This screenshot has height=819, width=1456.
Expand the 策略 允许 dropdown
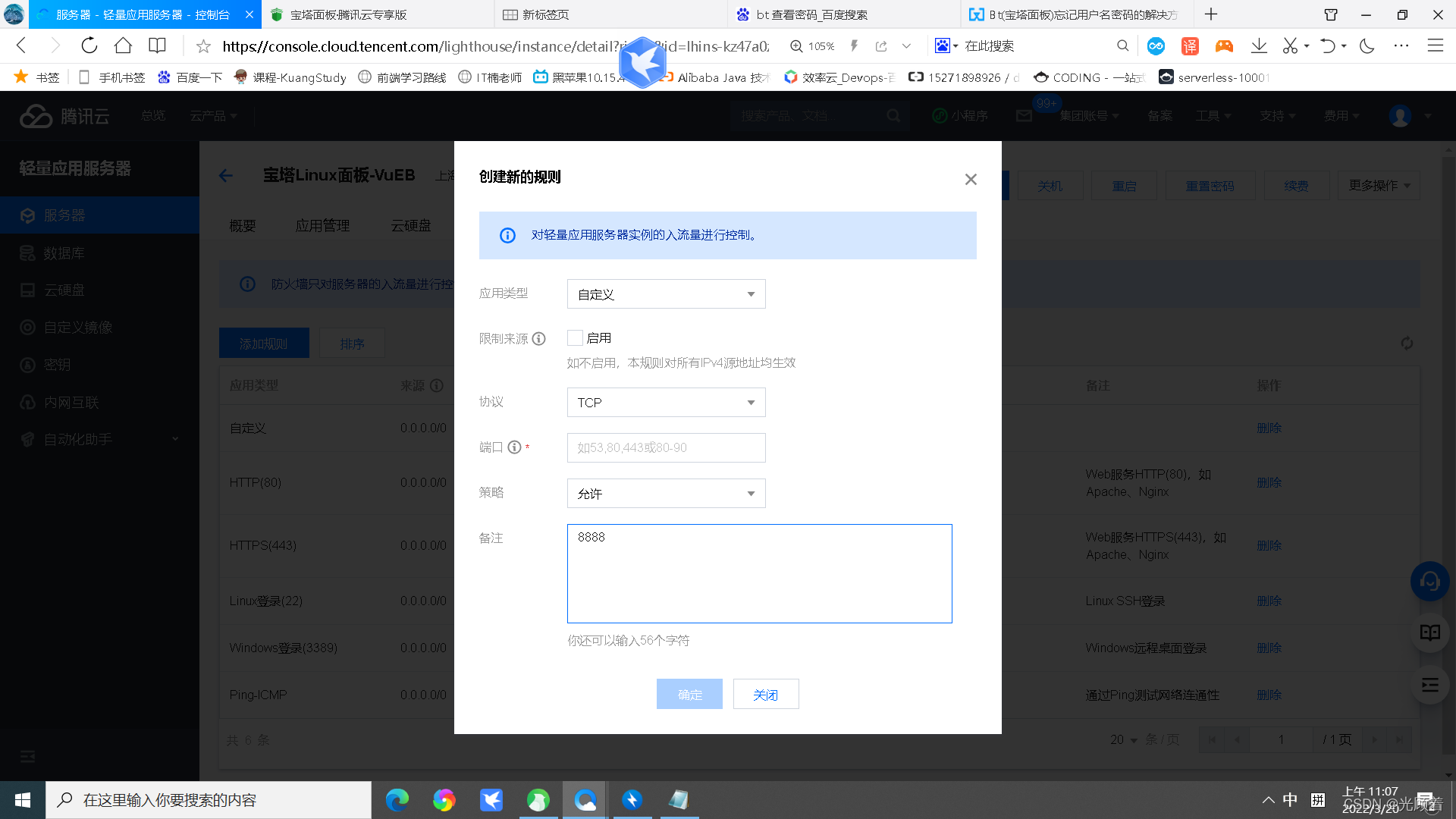[666, 494]
